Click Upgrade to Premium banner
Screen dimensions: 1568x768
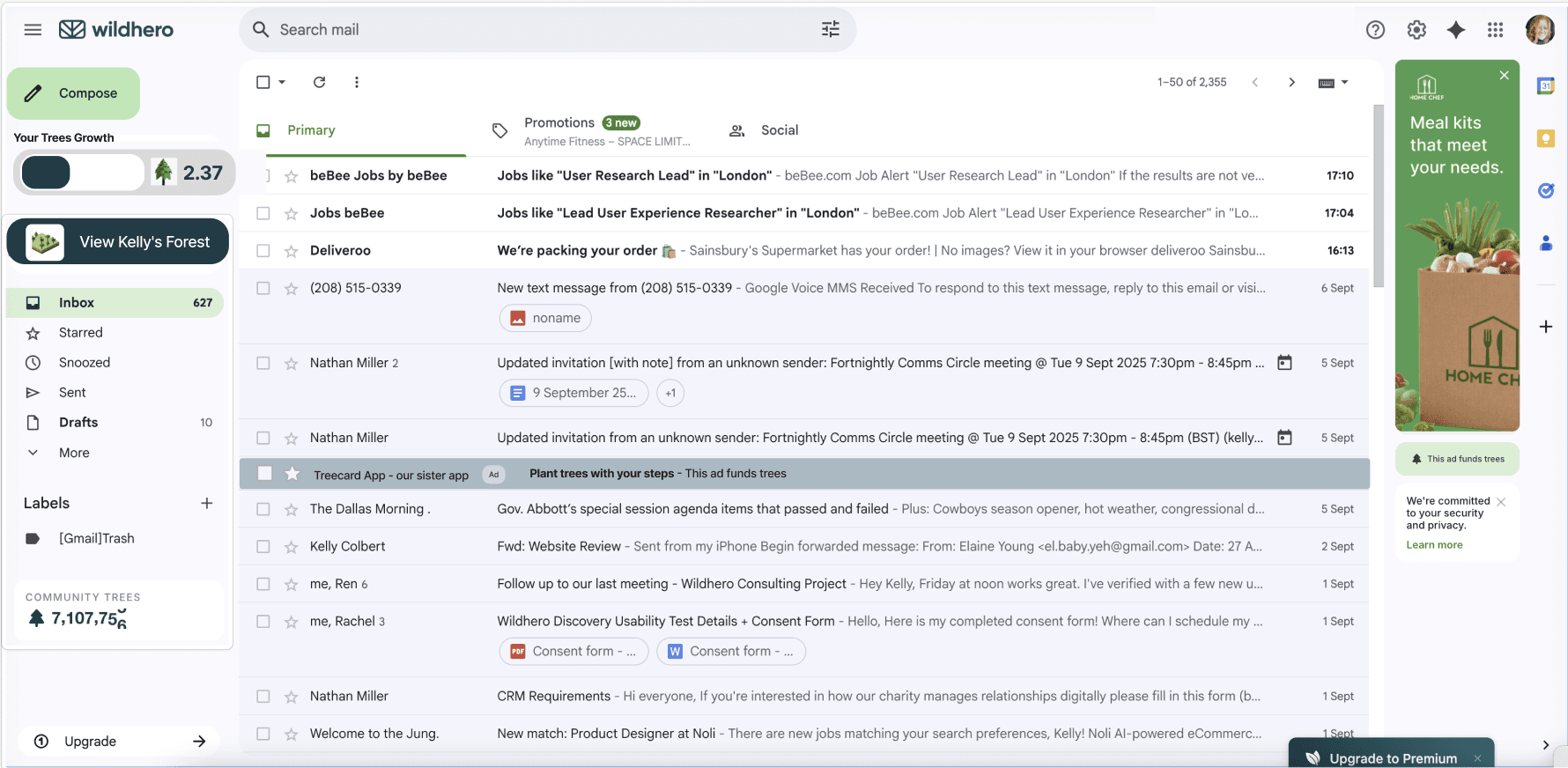point(1392,754)
